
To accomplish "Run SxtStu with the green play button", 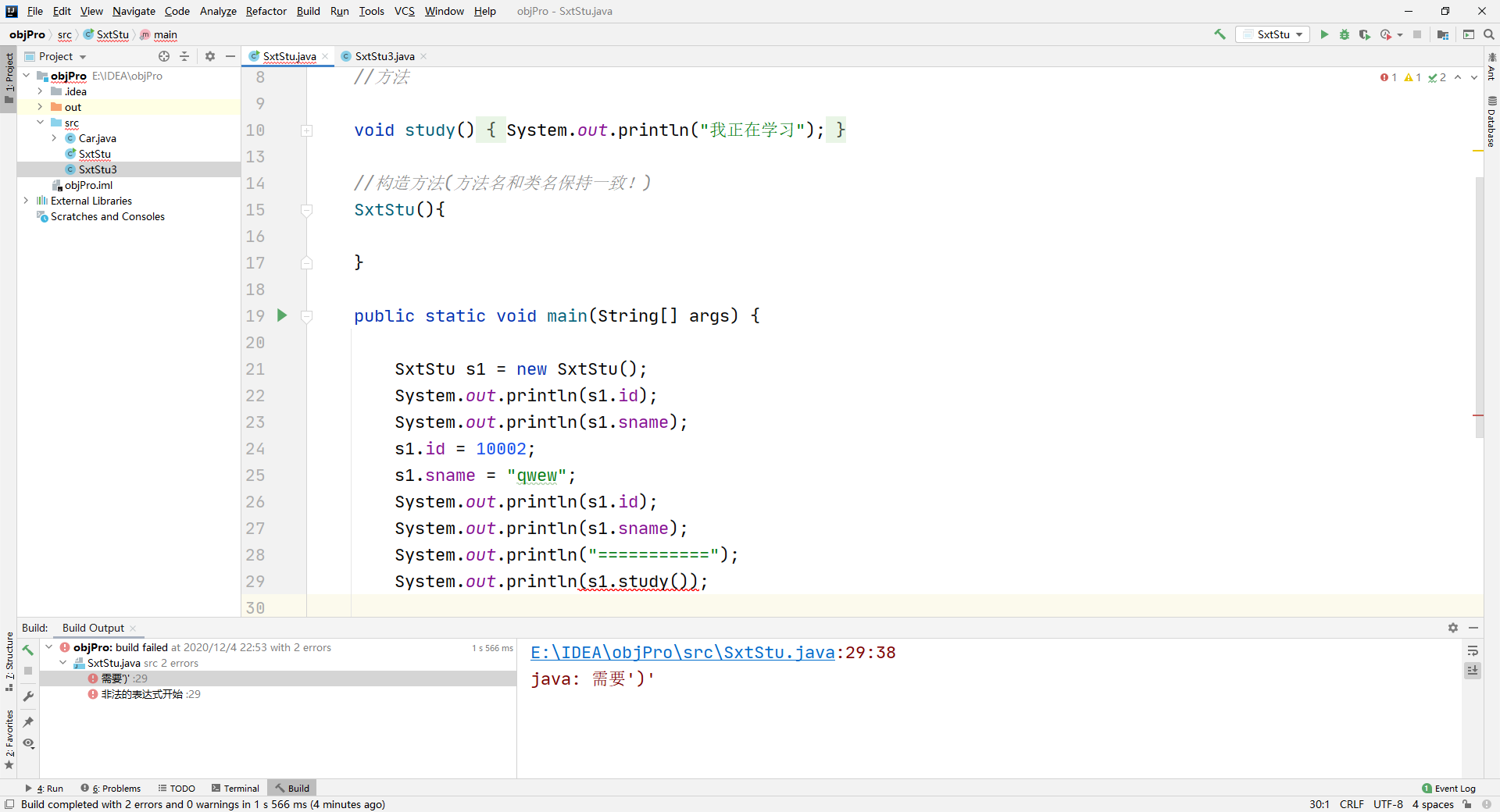I will [x=1324, y=34].
